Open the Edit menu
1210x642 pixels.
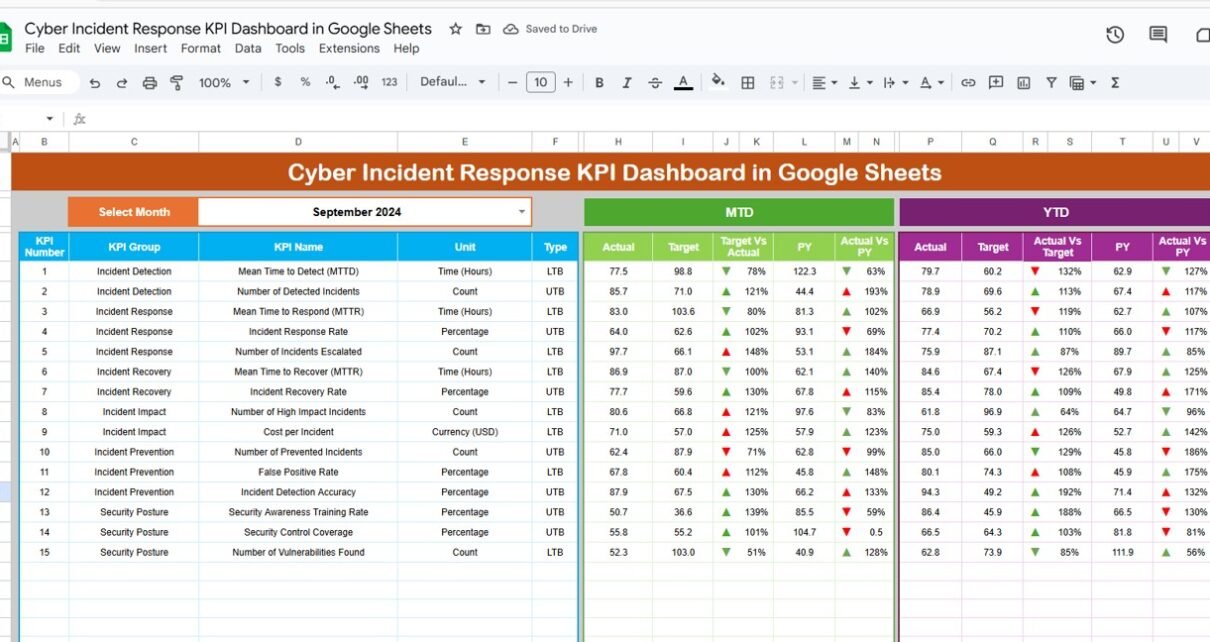[69, 48]
